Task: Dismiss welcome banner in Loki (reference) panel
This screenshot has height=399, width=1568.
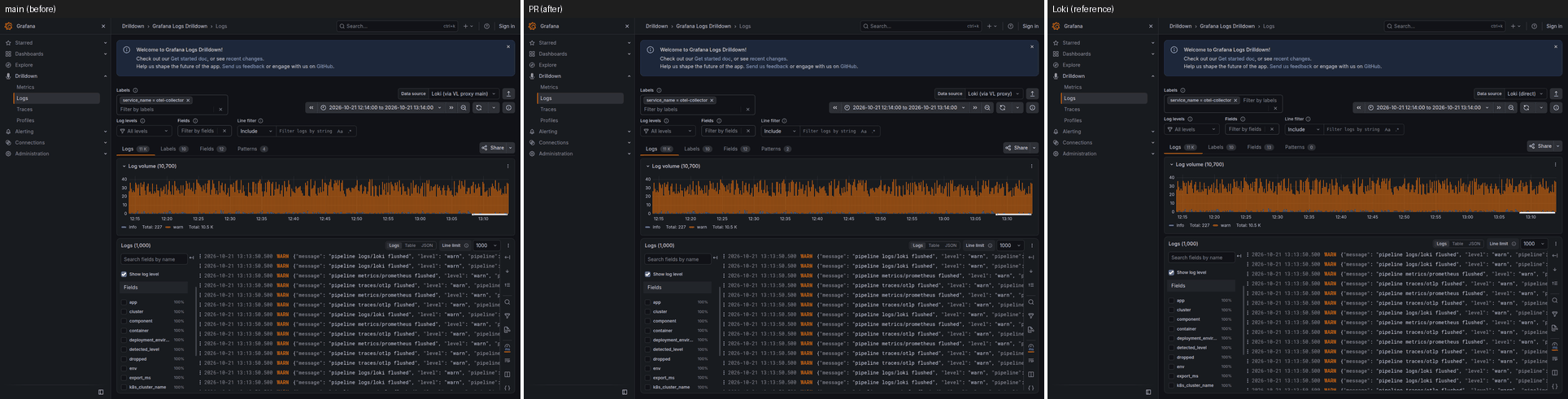Action: click(1556, 46)
